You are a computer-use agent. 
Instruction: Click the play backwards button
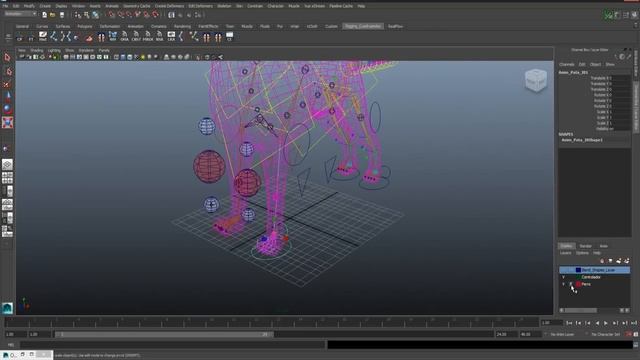point(597,323)
